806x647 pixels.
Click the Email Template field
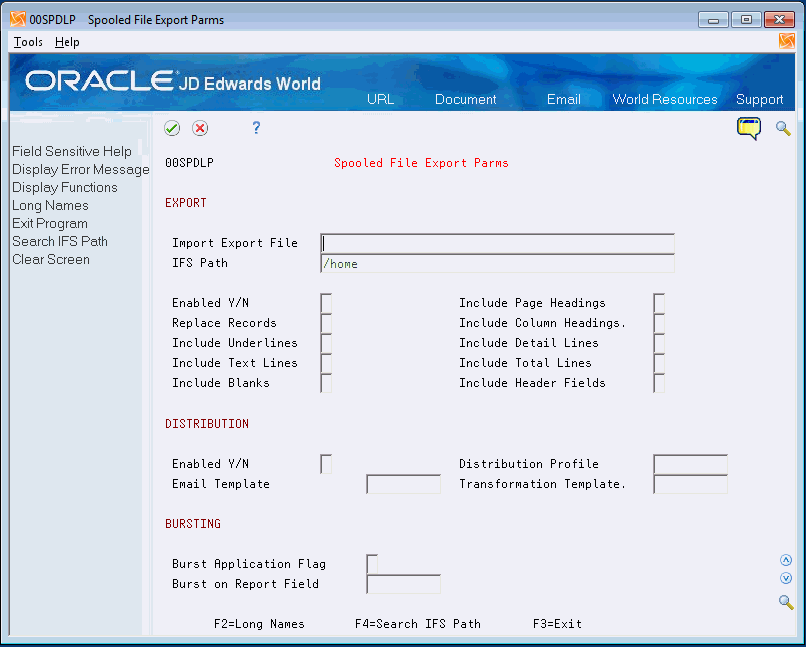coord(404,484)
